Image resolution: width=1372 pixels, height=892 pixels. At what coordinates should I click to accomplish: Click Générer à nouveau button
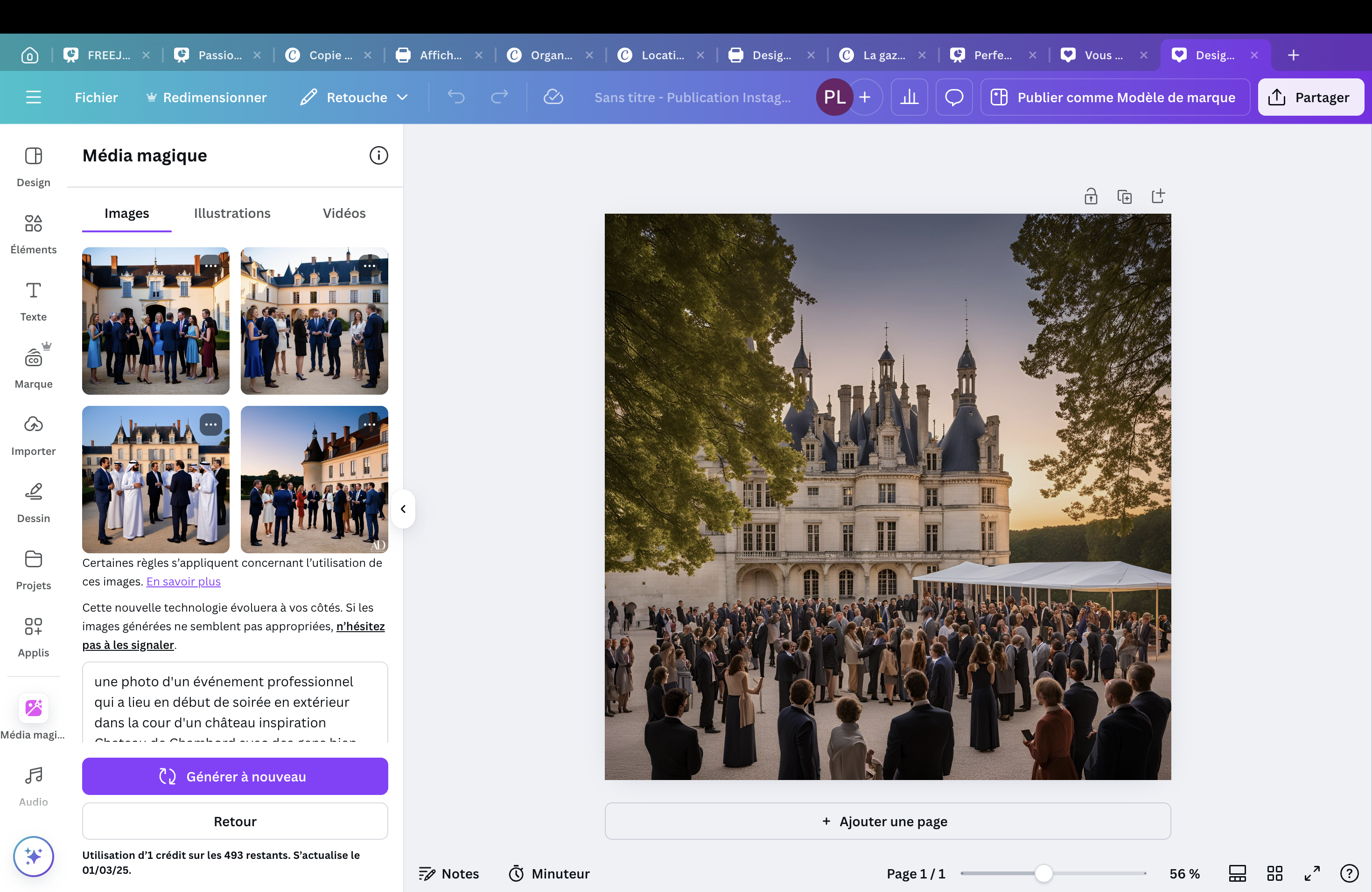coord(235,776)
